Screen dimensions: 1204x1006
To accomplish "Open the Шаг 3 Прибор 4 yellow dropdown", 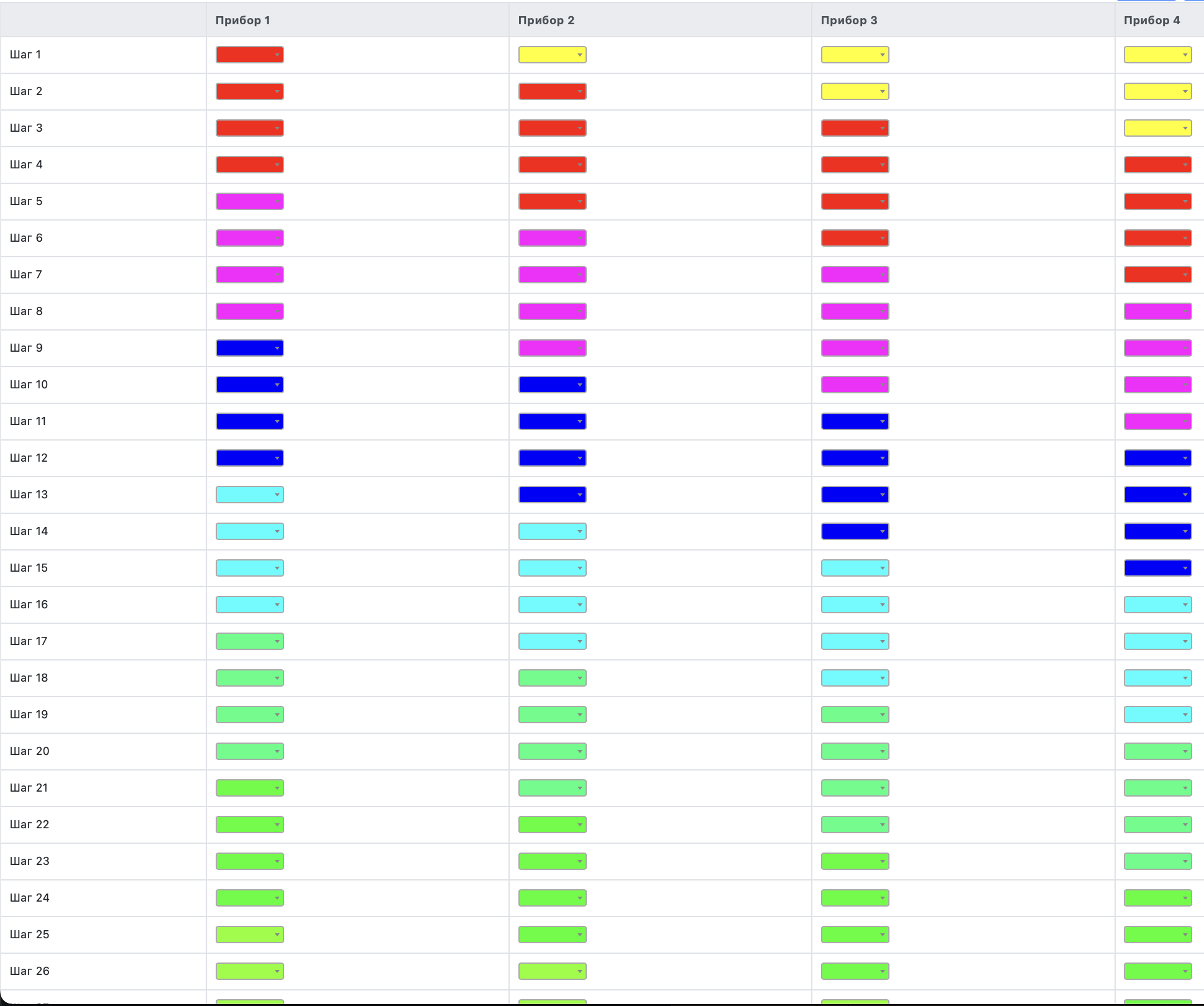I will coord(1158,128).
